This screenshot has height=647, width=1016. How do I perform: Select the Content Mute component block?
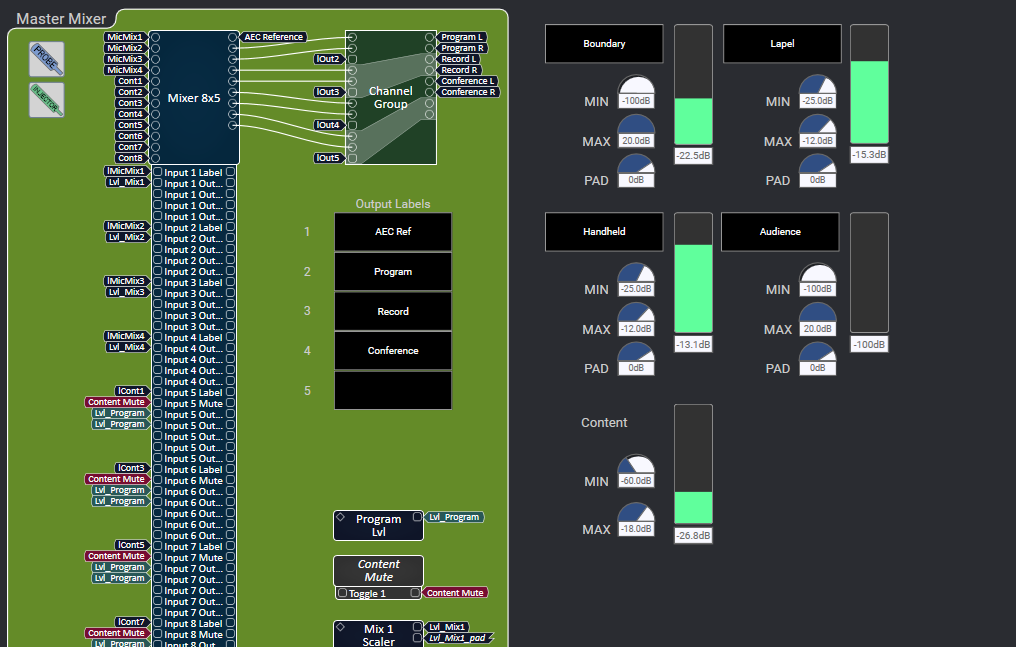point(378,570)
